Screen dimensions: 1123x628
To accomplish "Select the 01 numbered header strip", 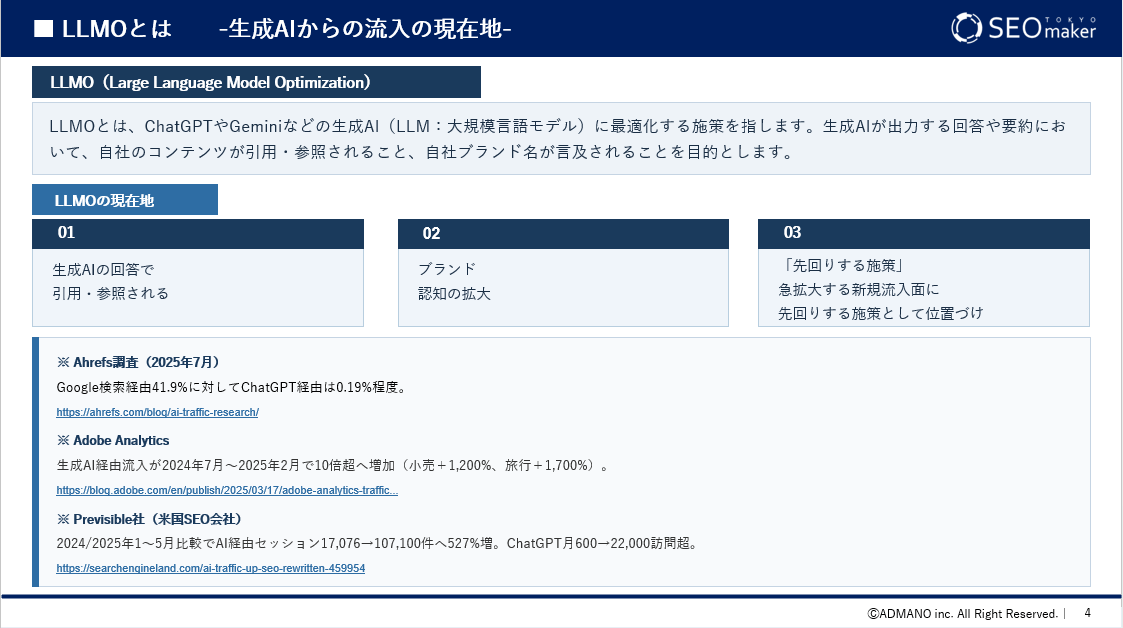I will point(197,233).
